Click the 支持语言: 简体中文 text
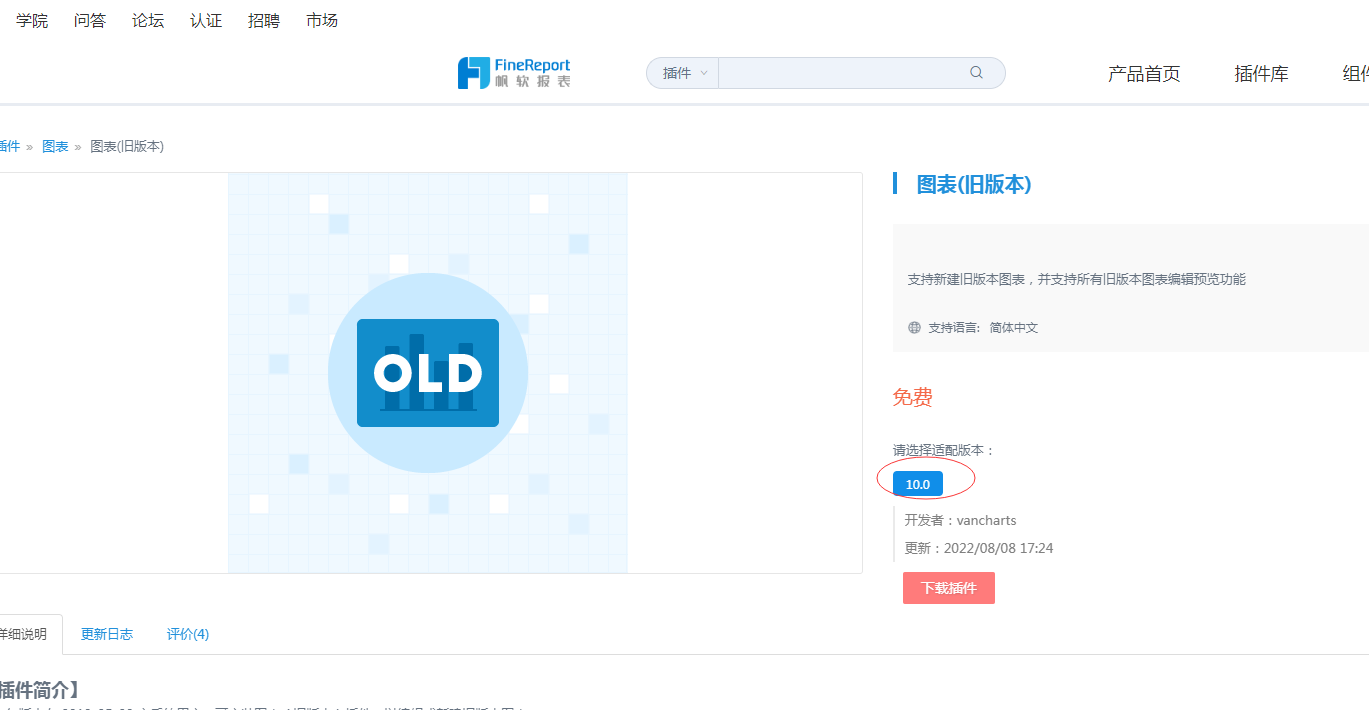The image size is (1369, 710). (x=983, y=327)
